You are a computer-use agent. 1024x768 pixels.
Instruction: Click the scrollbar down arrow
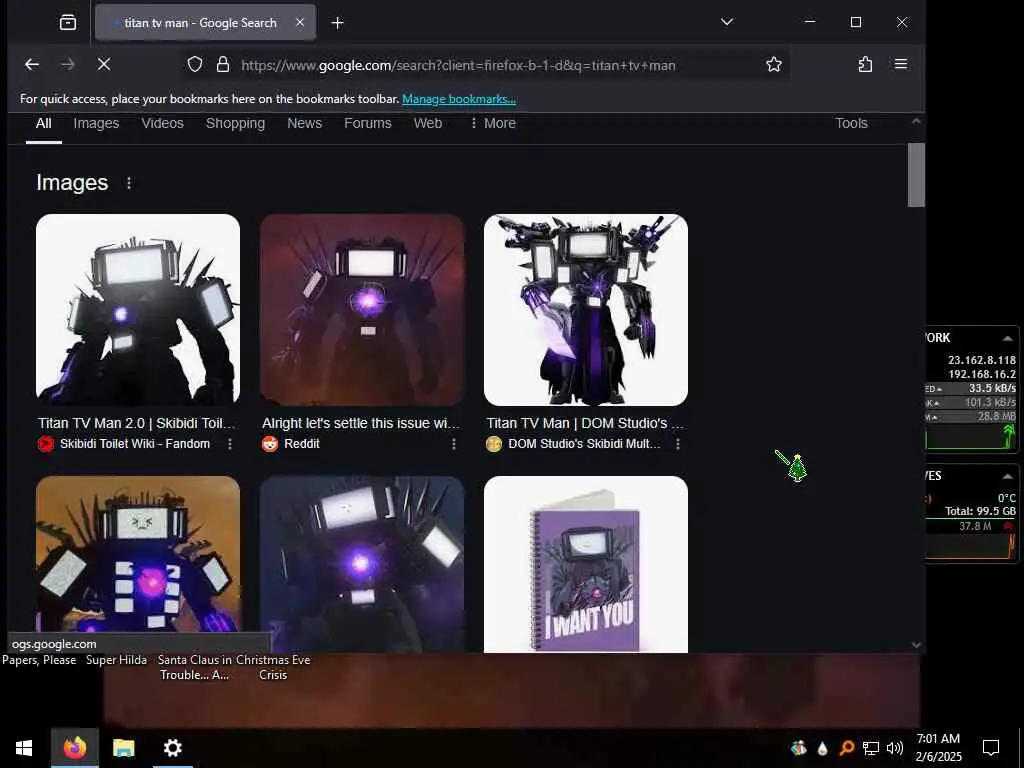click(x=916, y=645)
